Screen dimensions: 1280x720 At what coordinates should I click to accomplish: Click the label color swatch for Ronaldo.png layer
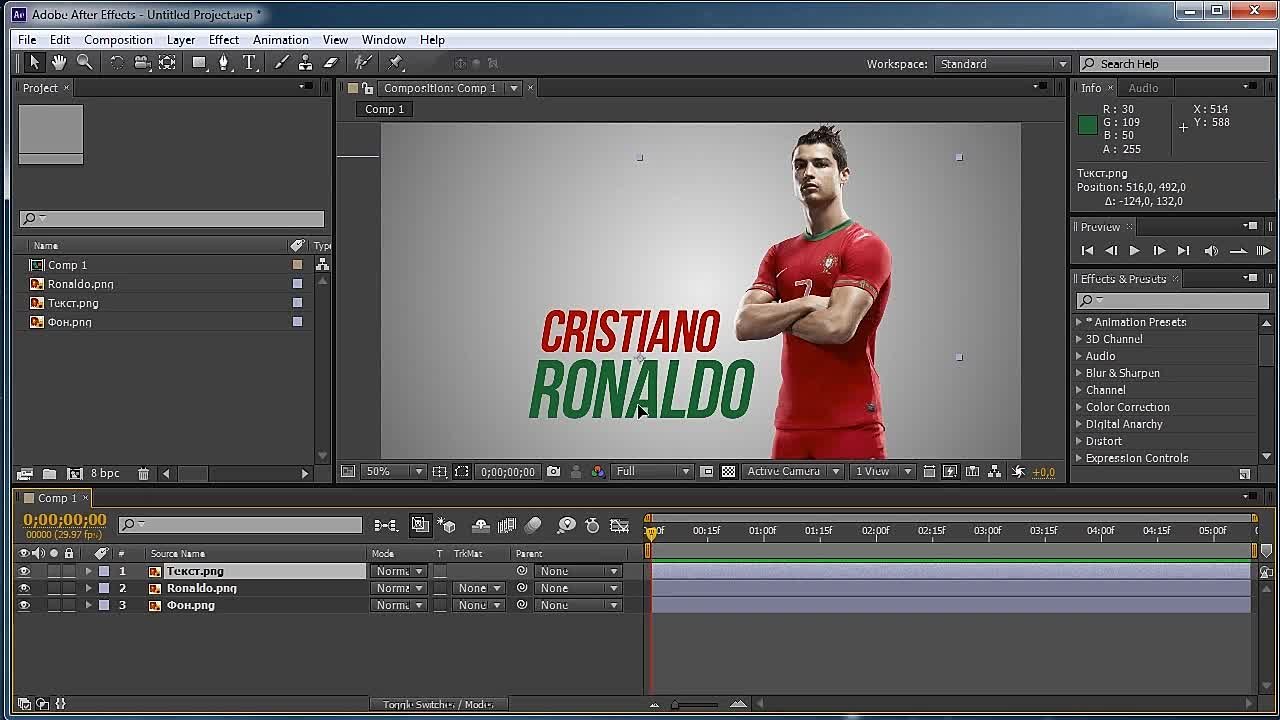click(x=104, y=588)
